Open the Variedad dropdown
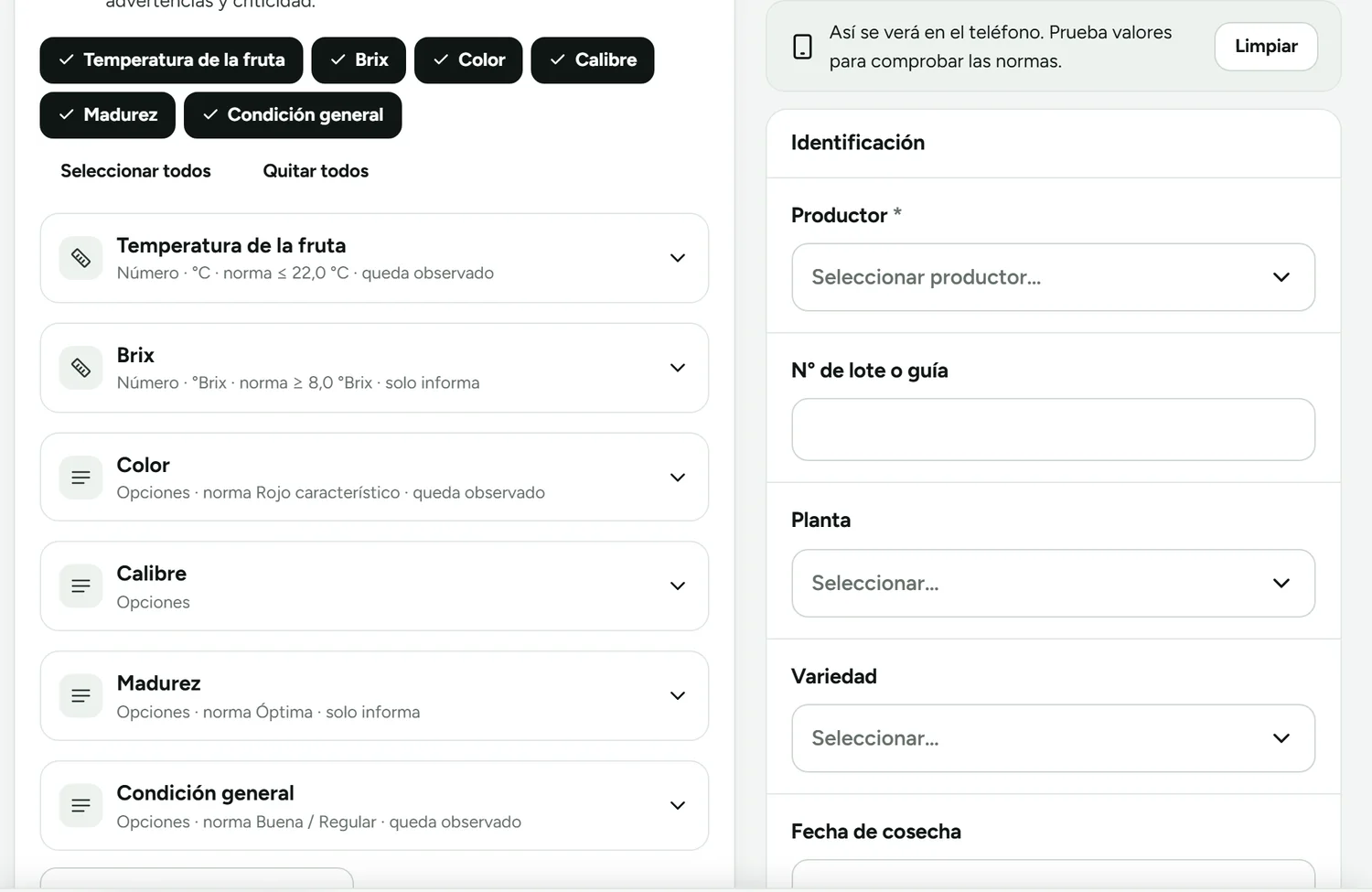The image size is (1372, 892). coord(1053,738)
